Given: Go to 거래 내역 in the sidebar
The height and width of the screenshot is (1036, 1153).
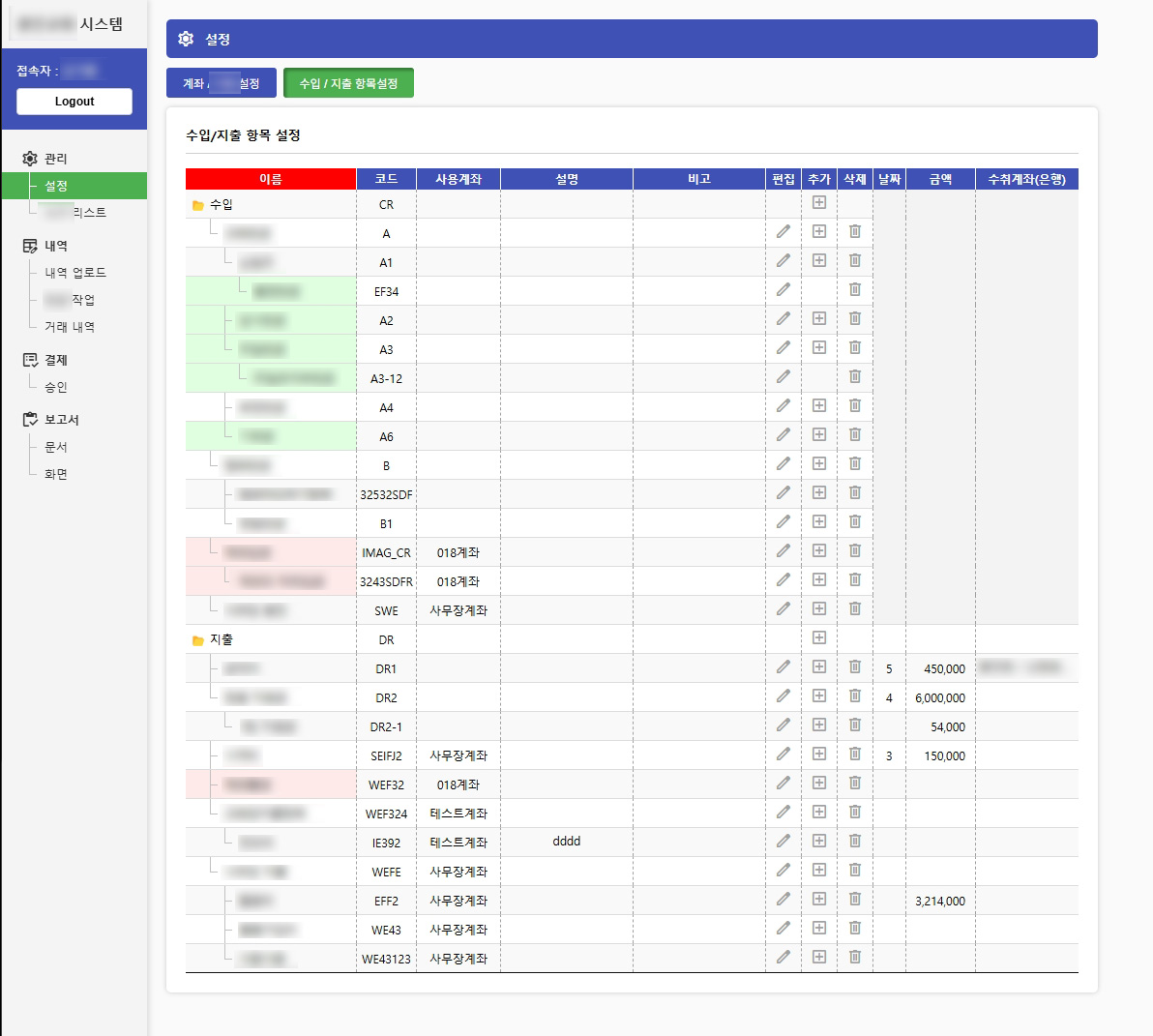Looking at the screenshot, I should point(70,327).
